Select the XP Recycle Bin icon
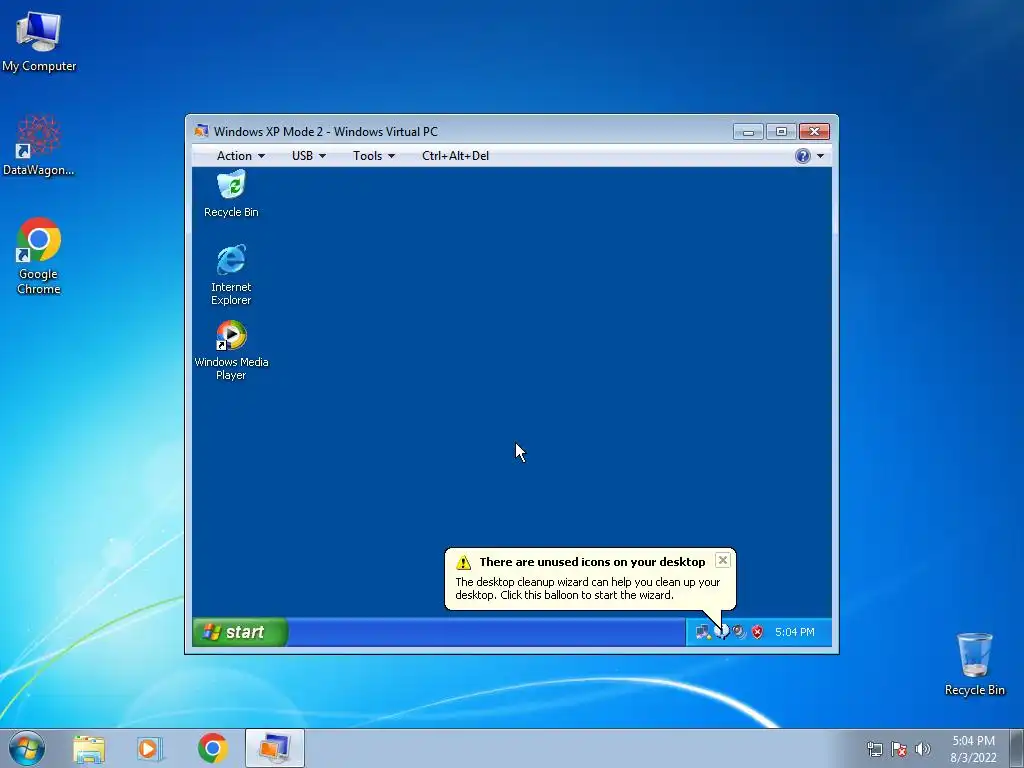 pyautogui.click(x=231, y=194)
